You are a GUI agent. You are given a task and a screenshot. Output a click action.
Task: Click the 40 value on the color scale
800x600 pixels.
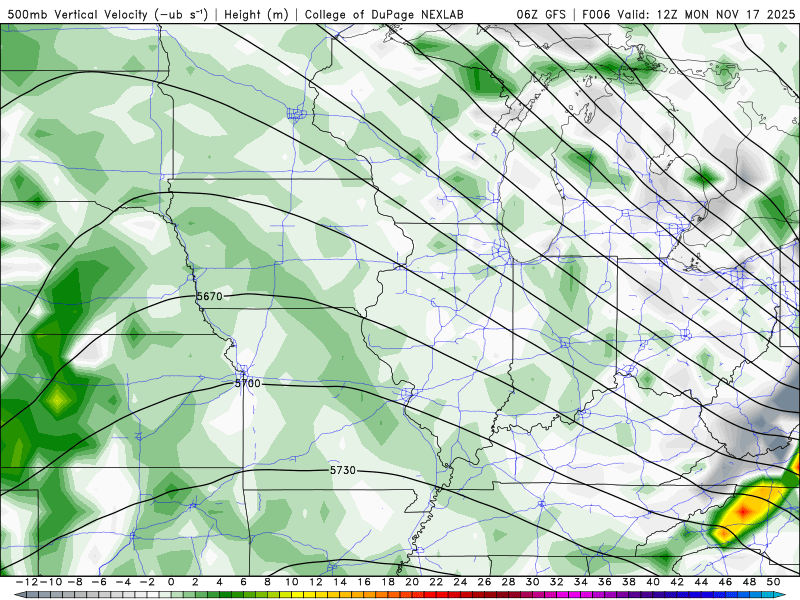tap(653, 582)
